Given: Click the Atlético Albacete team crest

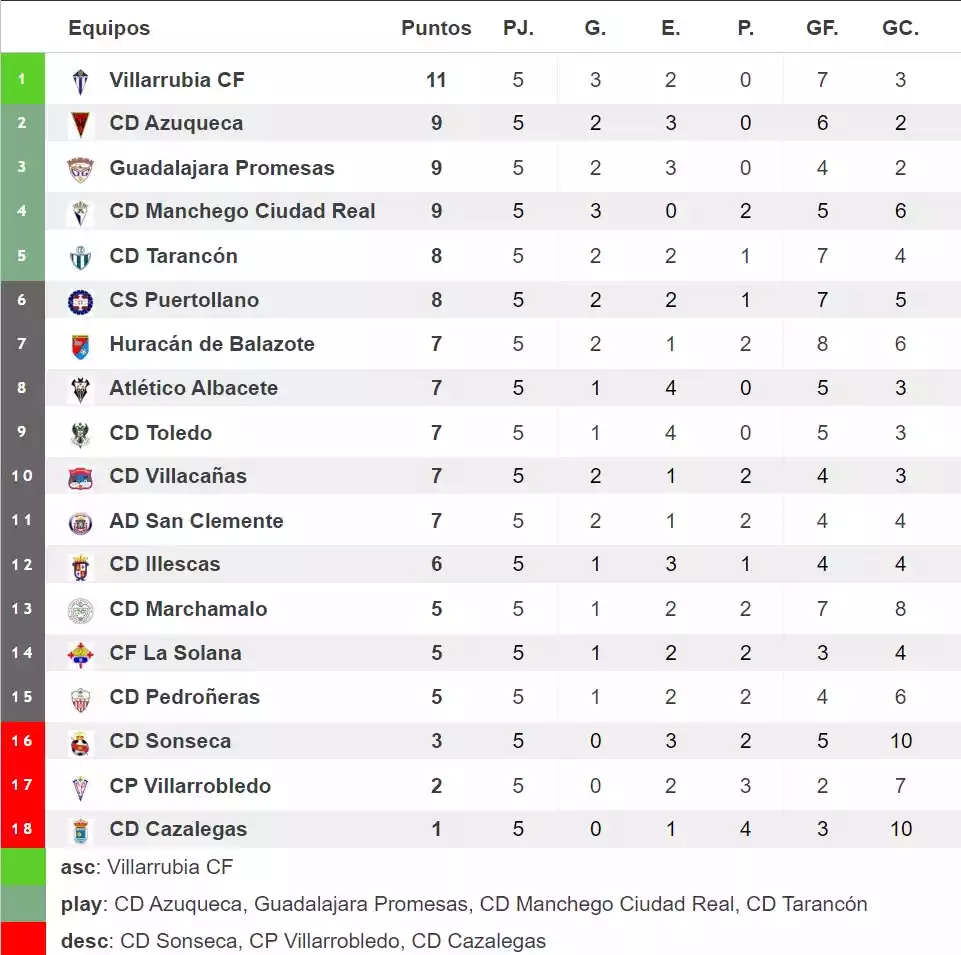Looking at the screenshot, I should point(80,389).
